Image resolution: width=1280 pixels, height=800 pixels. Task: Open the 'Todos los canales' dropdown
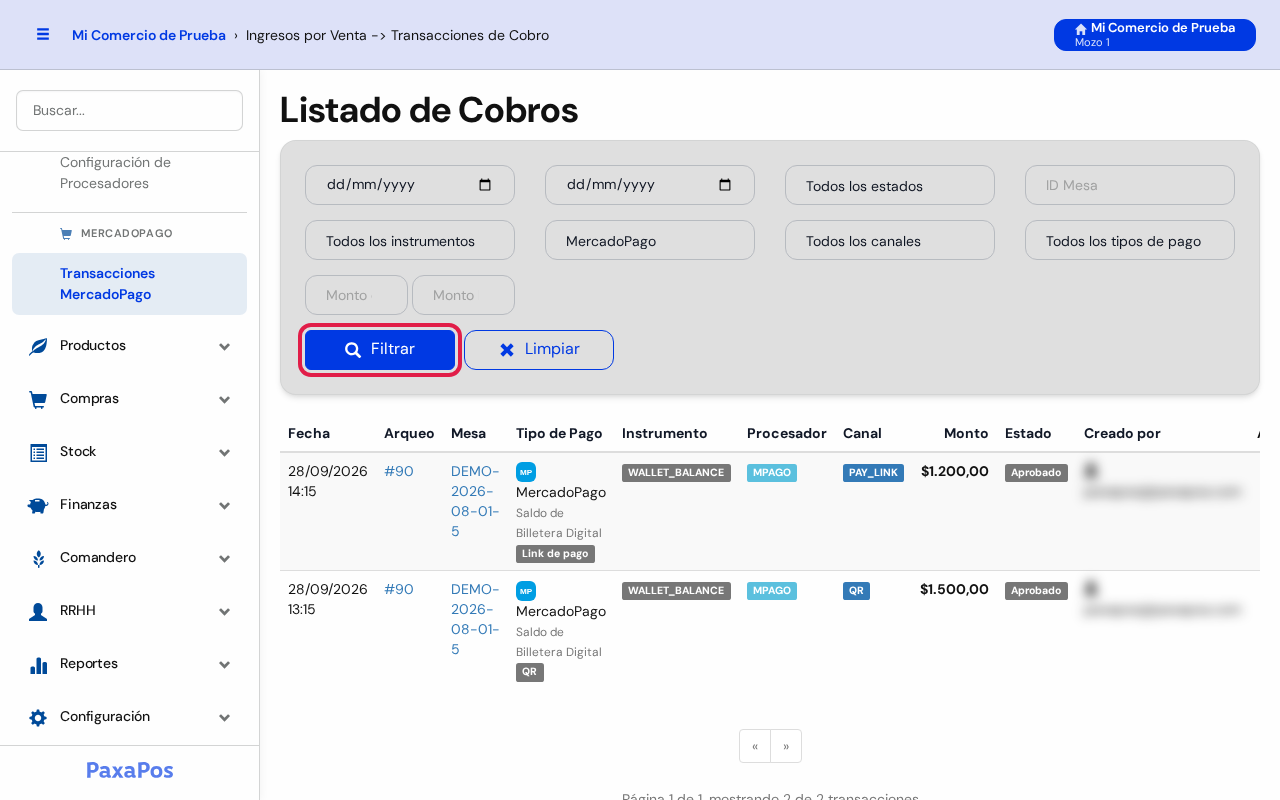(x=890, y=240)
